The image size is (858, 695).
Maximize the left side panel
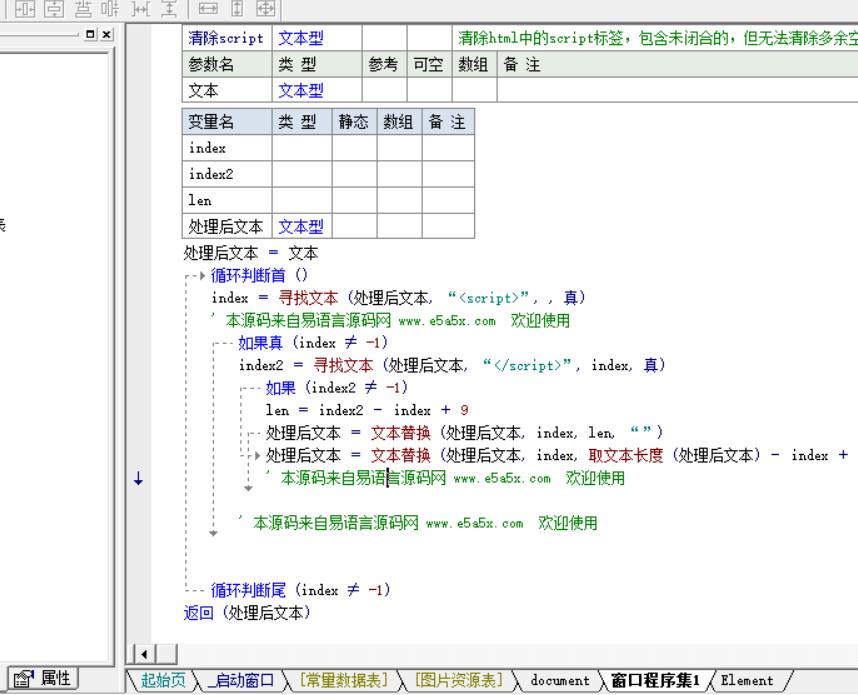point(91,34)
